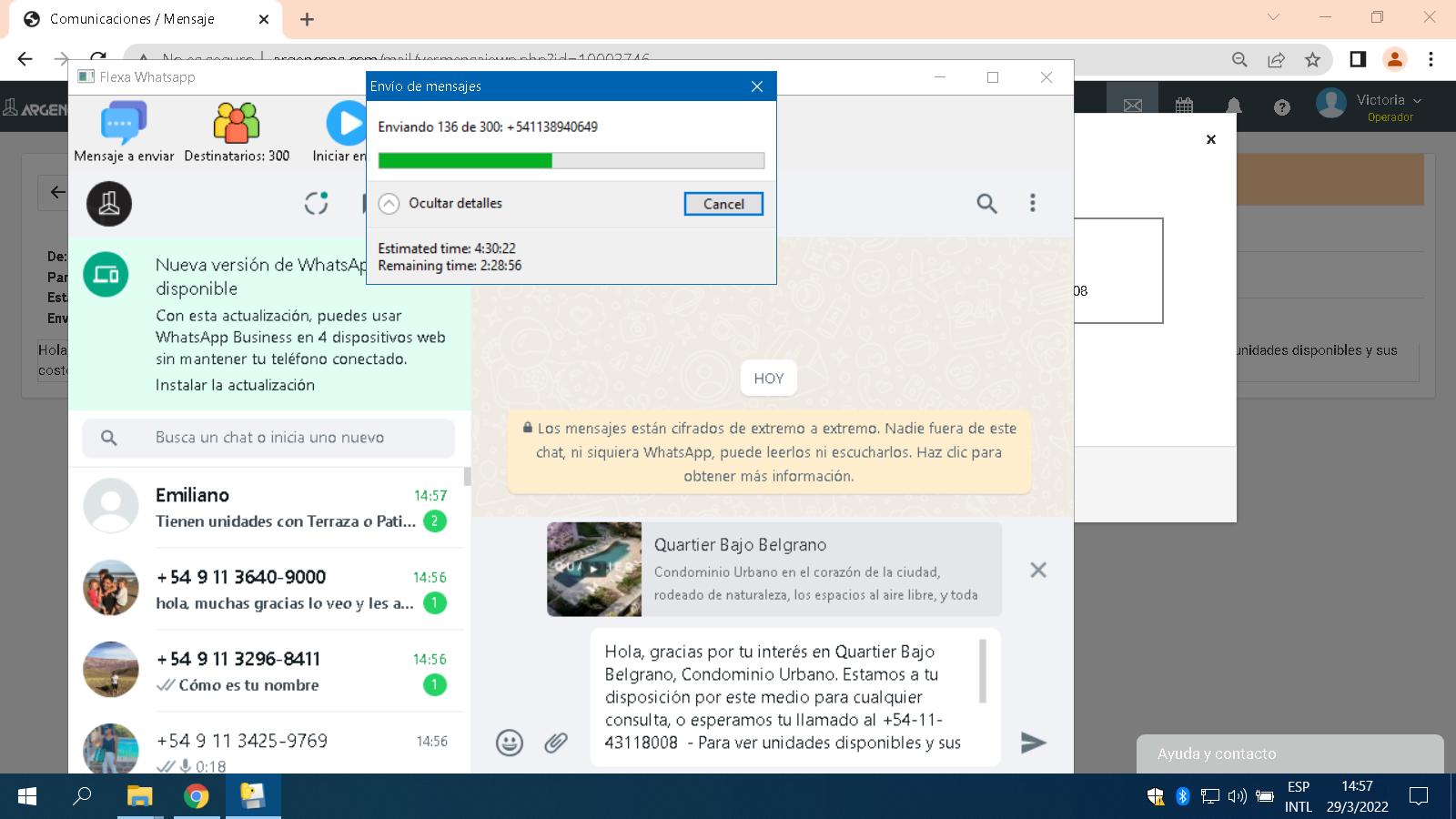Image resolution: width=1456 pixels, height=819 pixels.
Task: Open the calendar icon in Argencons header
Action: coord(1184,106)
